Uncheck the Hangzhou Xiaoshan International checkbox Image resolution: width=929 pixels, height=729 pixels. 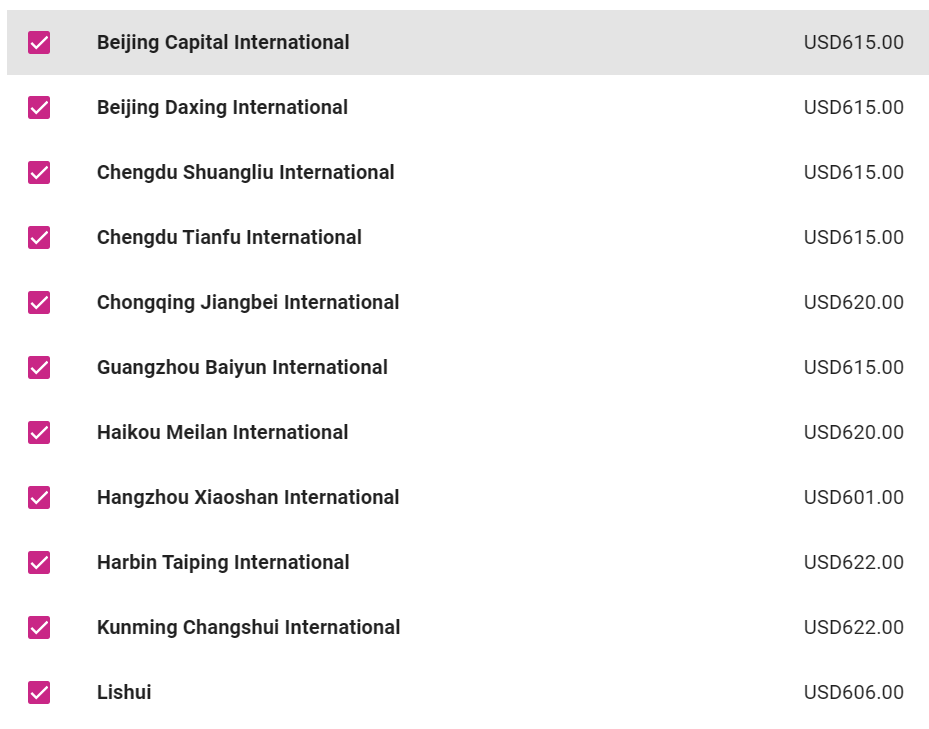pyautogui.click(x=39, y=497)
